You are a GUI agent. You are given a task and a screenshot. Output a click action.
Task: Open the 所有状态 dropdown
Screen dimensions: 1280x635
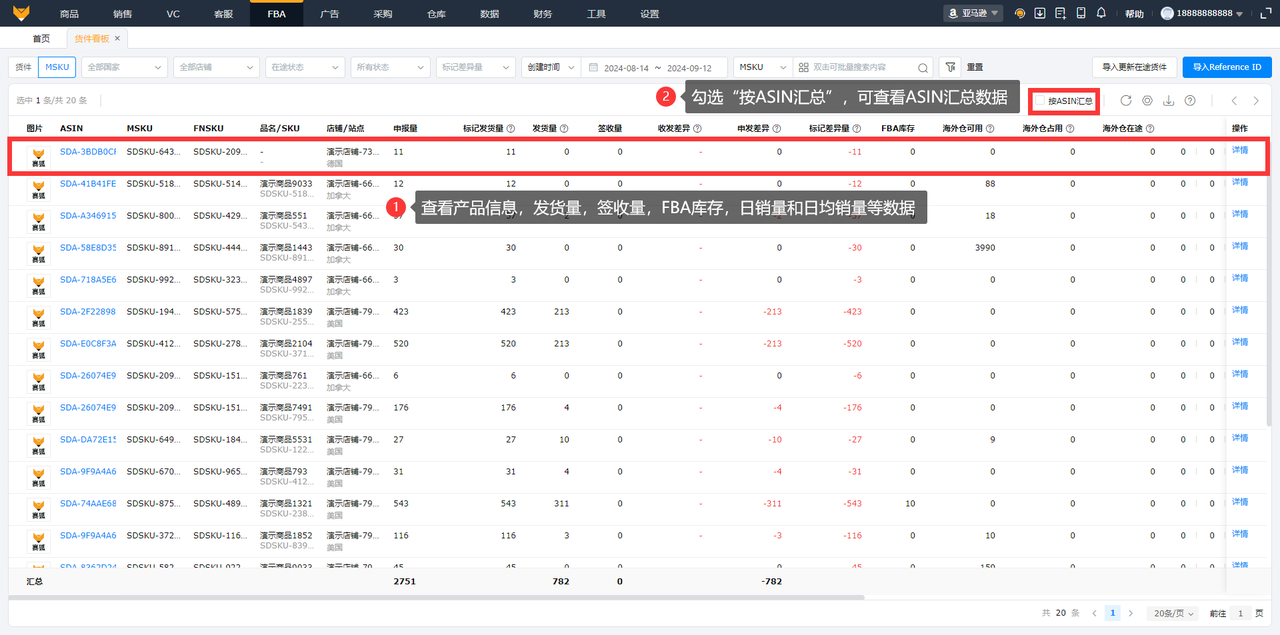click(x=391, y=67)
